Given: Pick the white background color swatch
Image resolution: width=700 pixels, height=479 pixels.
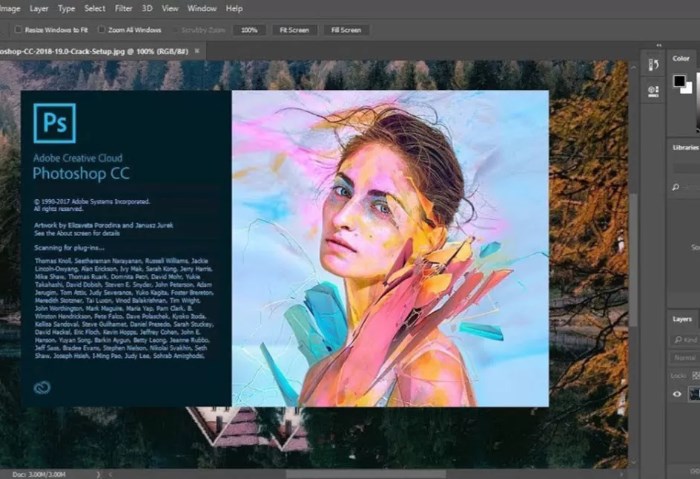Looking at the screenshot, I should coord(688,89).
